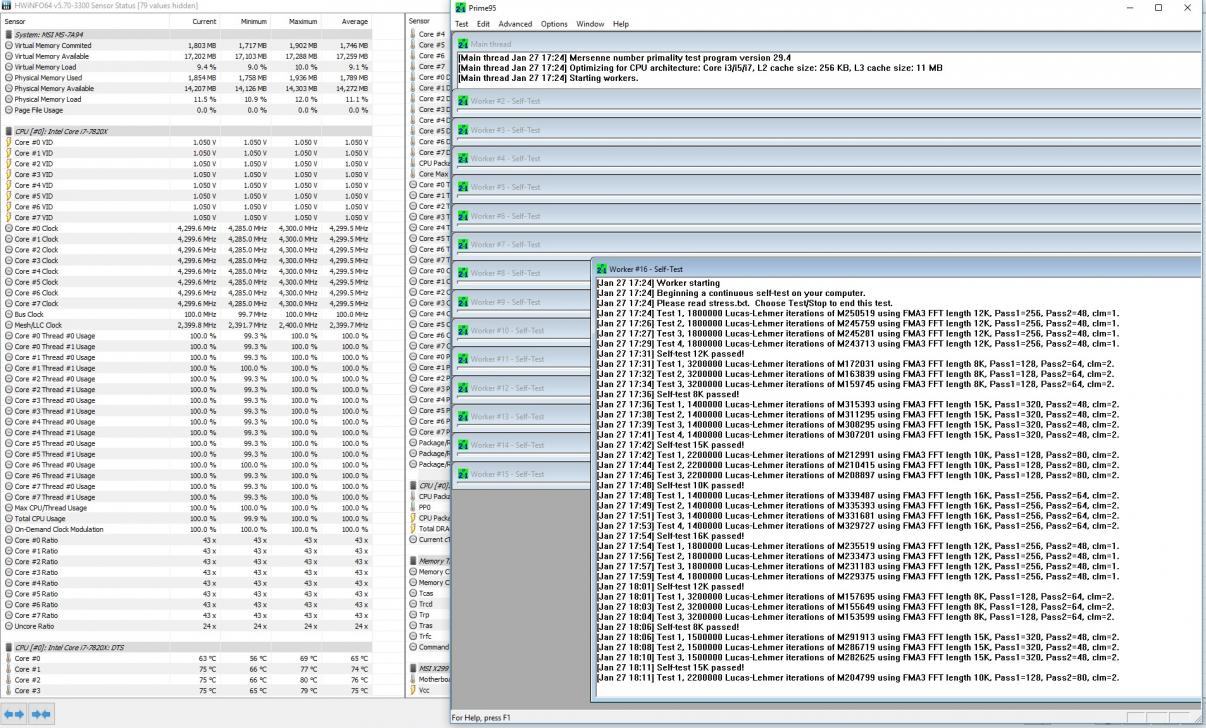The width and height of the screenshot is (1206, 728).
Task: Select the Max CPU/Thread Usage row
Action: 186,507
